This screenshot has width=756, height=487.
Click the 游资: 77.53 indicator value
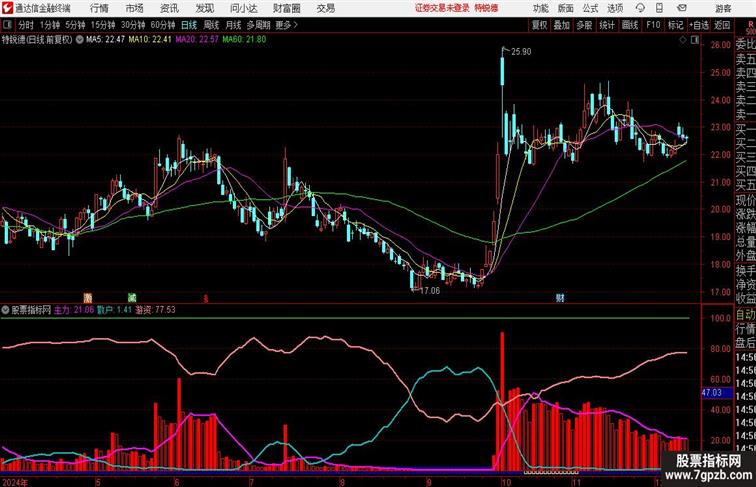click(x=155, y=310)
